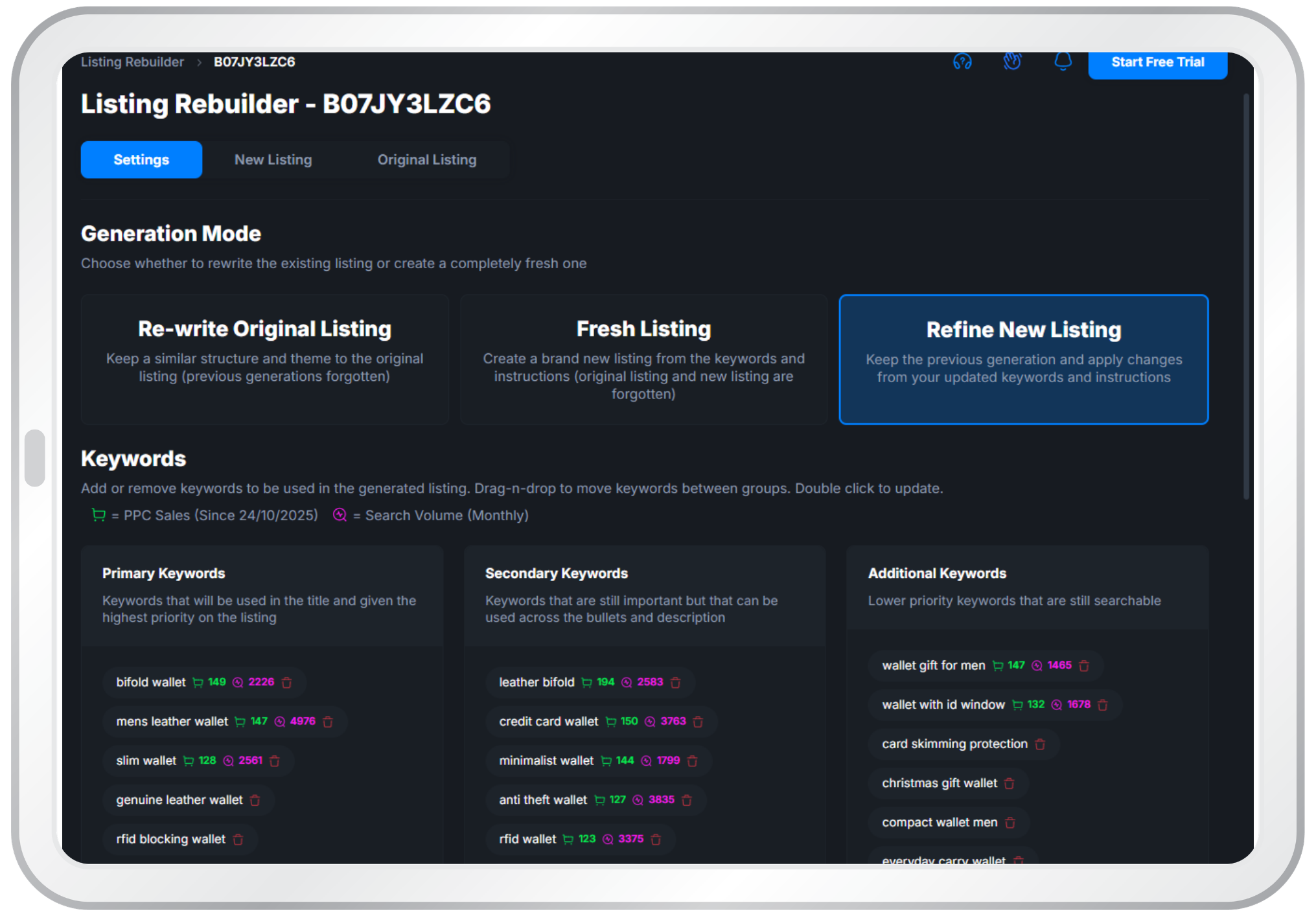Click the Start Free Trial button
Image resolution: width=1316 pixels, height=916 pixels.
point(1157,63)
